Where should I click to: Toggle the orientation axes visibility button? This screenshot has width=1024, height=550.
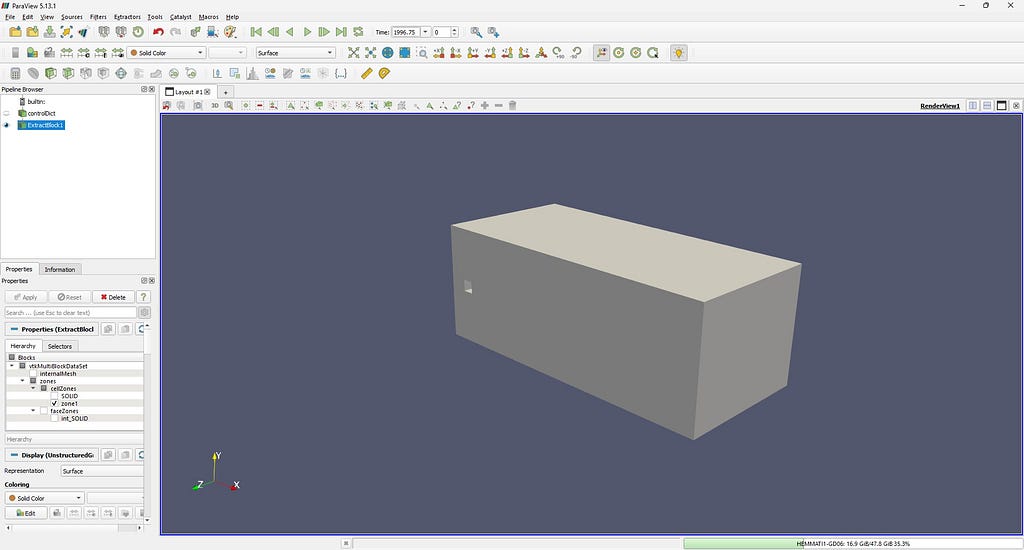point(601,53)
